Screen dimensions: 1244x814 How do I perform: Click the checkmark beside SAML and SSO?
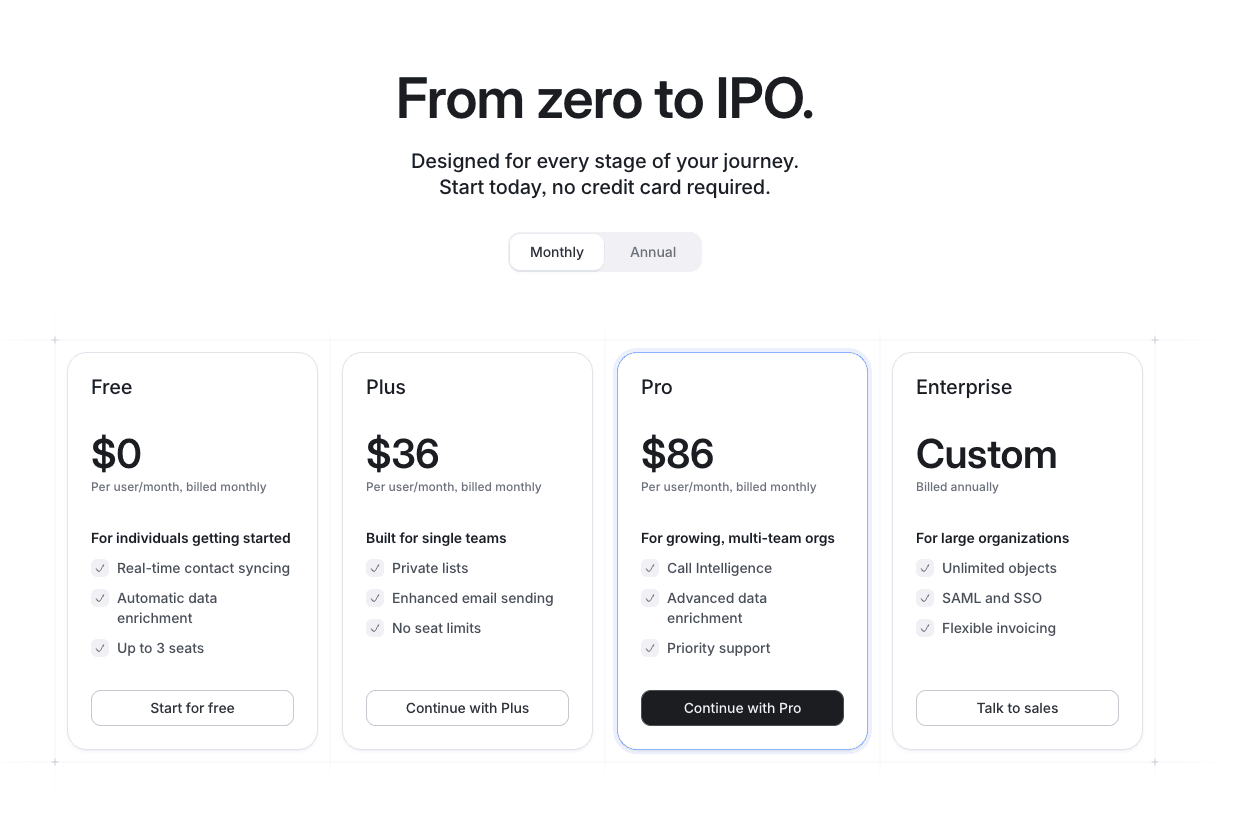tap(925, 598)
